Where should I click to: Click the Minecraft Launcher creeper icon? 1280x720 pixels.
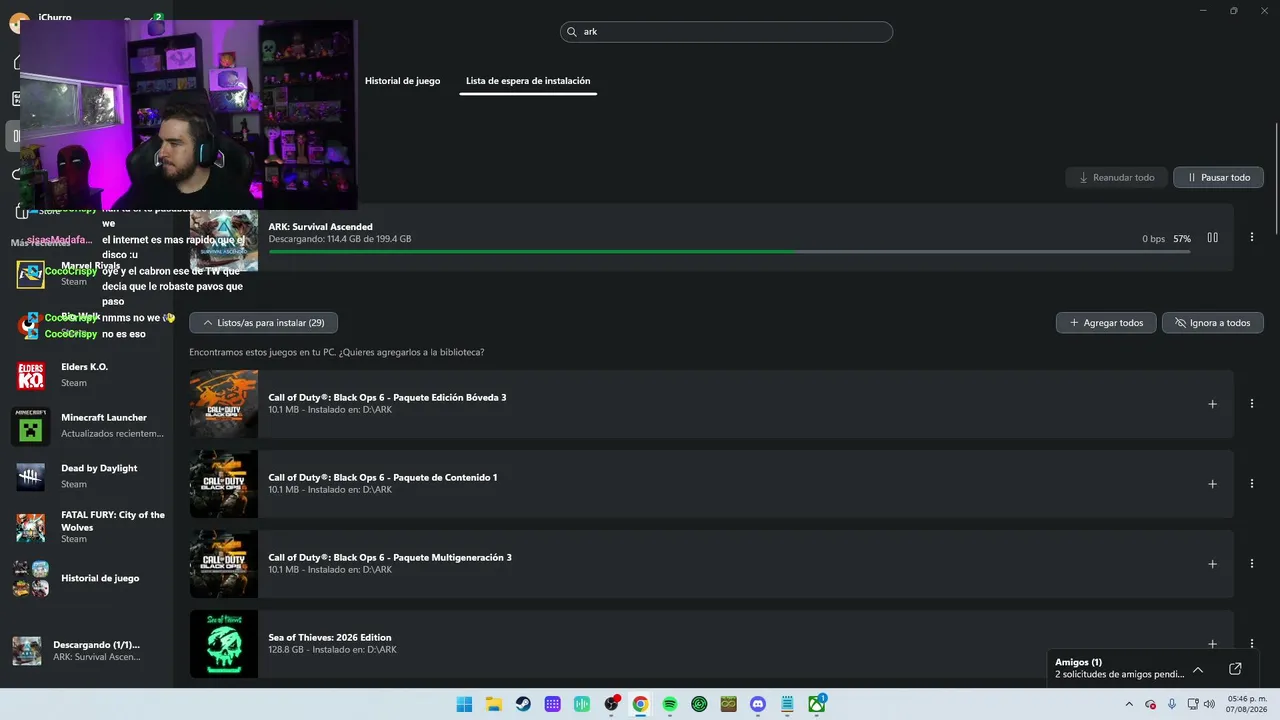tap(31, 427)
